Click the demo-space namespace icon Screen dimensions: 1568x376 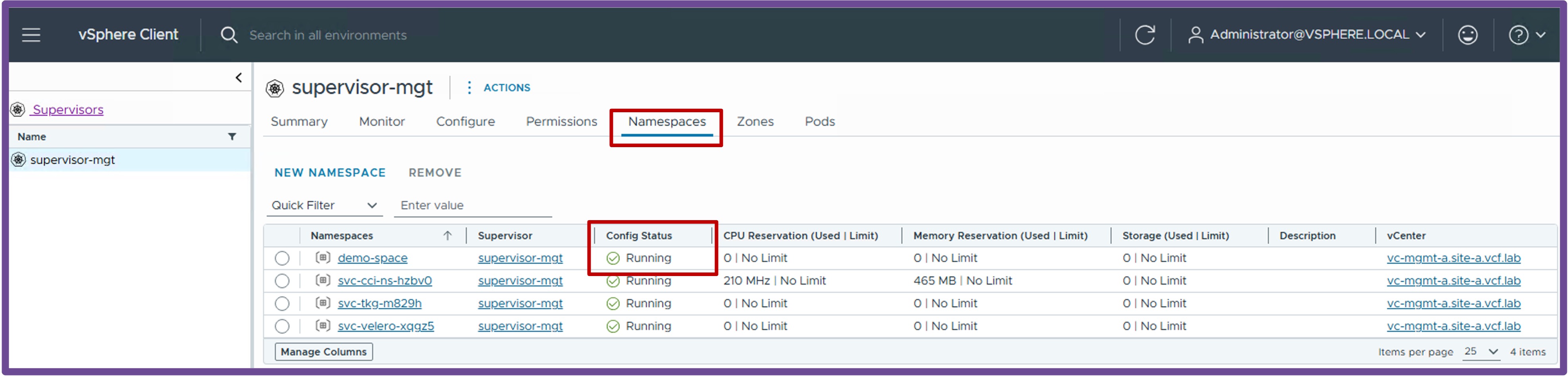tap(323, 257)
